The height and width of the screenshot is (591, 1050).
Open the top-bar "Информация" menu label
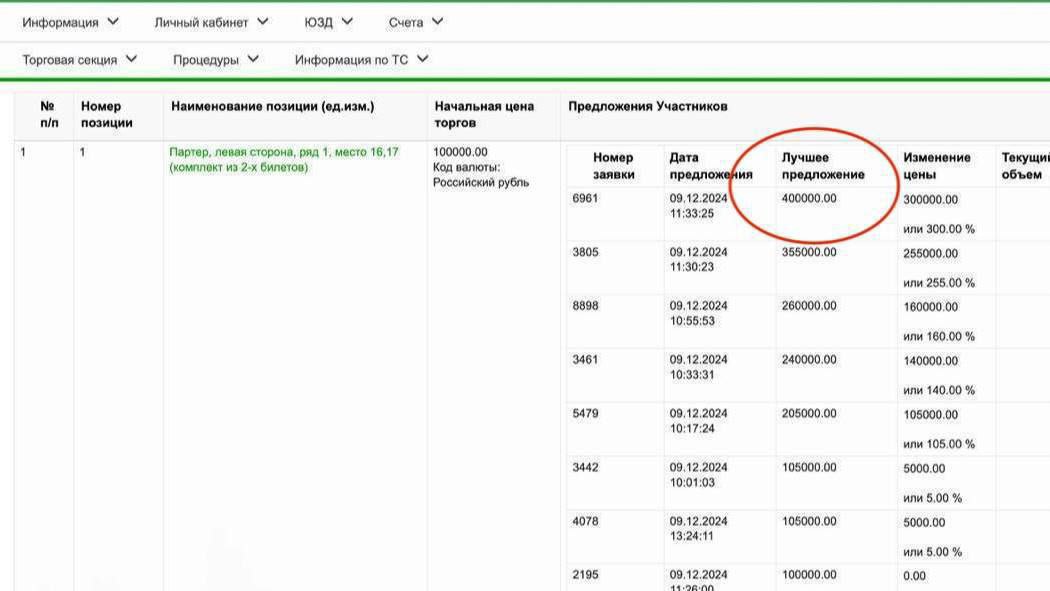[x=60, y=23]
